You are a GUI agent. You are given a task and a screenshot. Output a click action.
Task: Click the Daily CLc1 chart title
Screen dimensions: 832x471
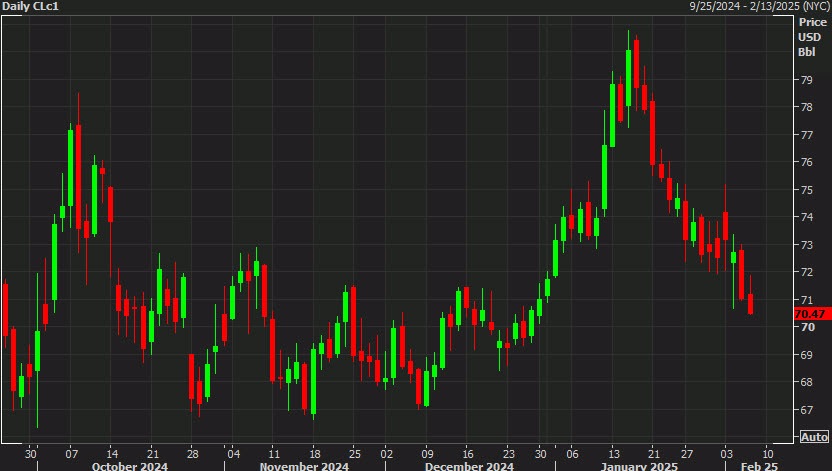(x=30, y=6)
